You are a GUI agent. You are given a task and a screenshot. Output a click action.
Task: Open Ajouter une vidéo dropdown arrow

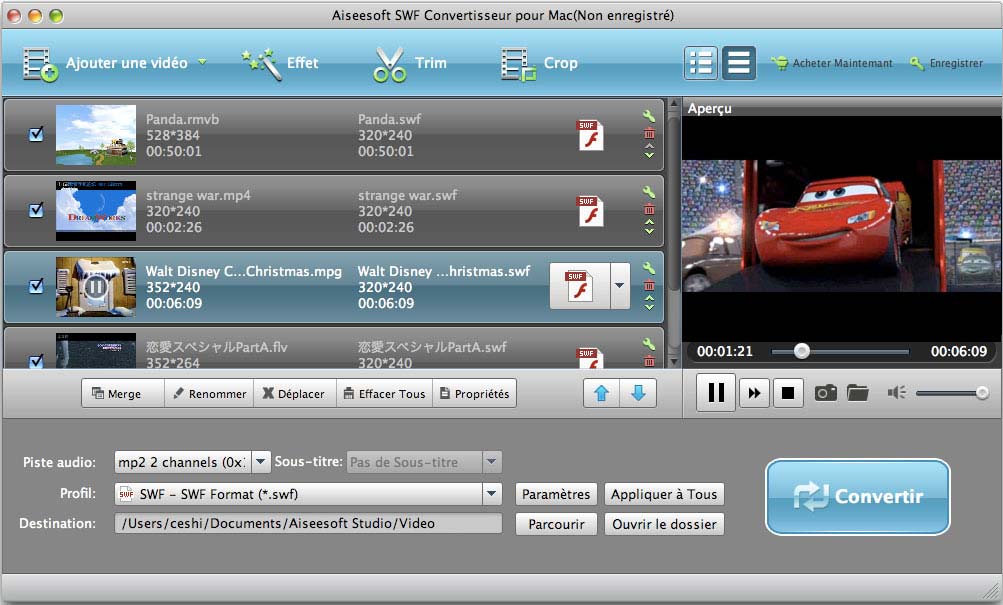pyautogui.click(x=202, y=63)
